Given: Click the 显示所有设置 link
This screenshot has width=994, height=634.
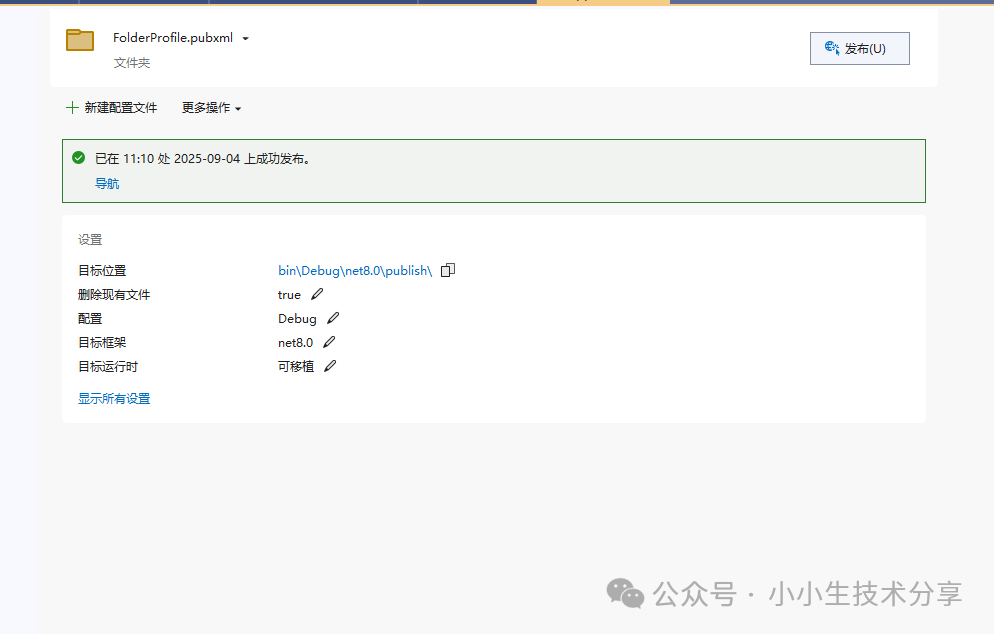Looking at the screenshot, I should click(114, 398).
